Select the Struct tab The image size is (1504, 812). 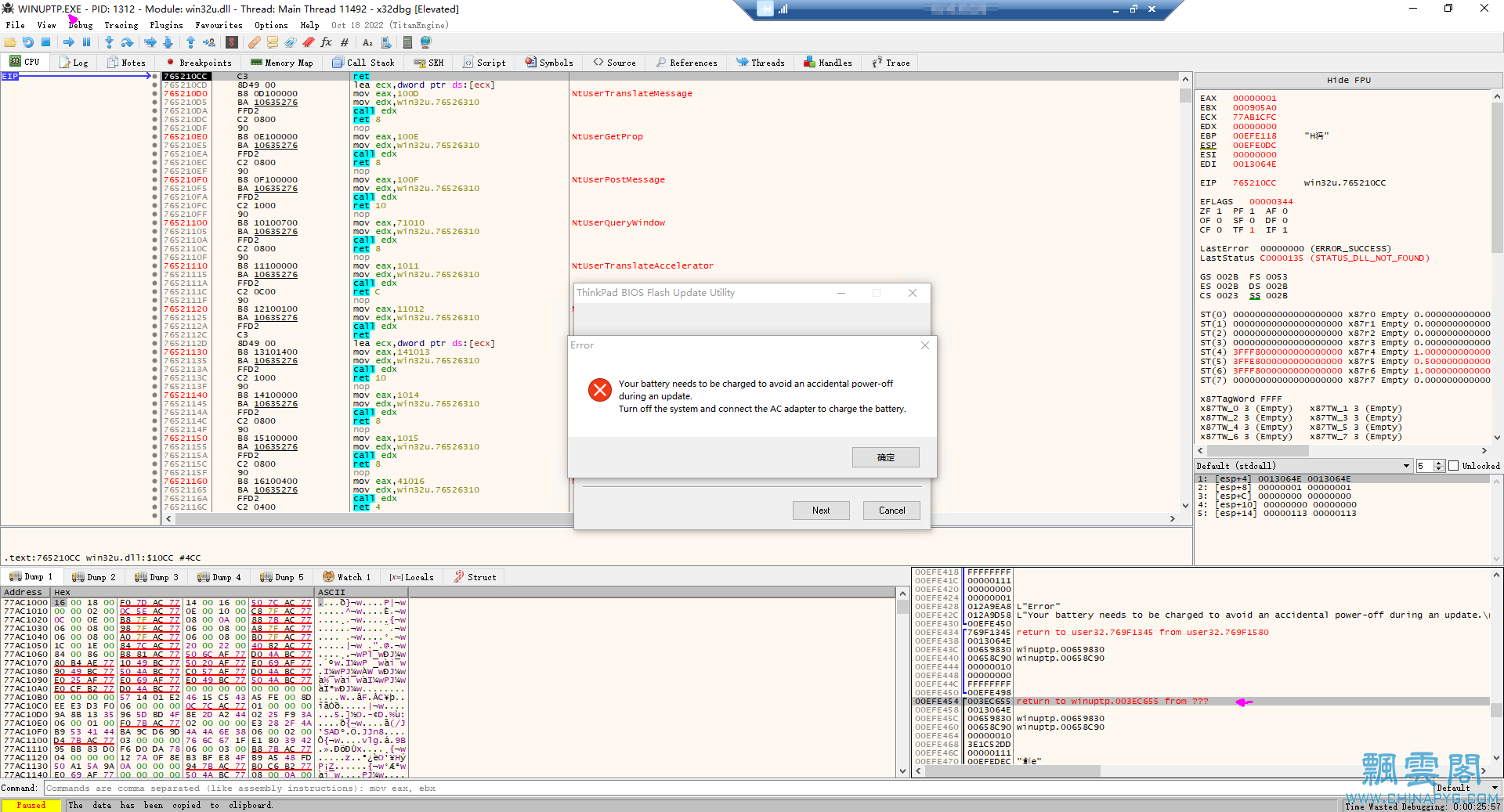(x=475, y=577)
